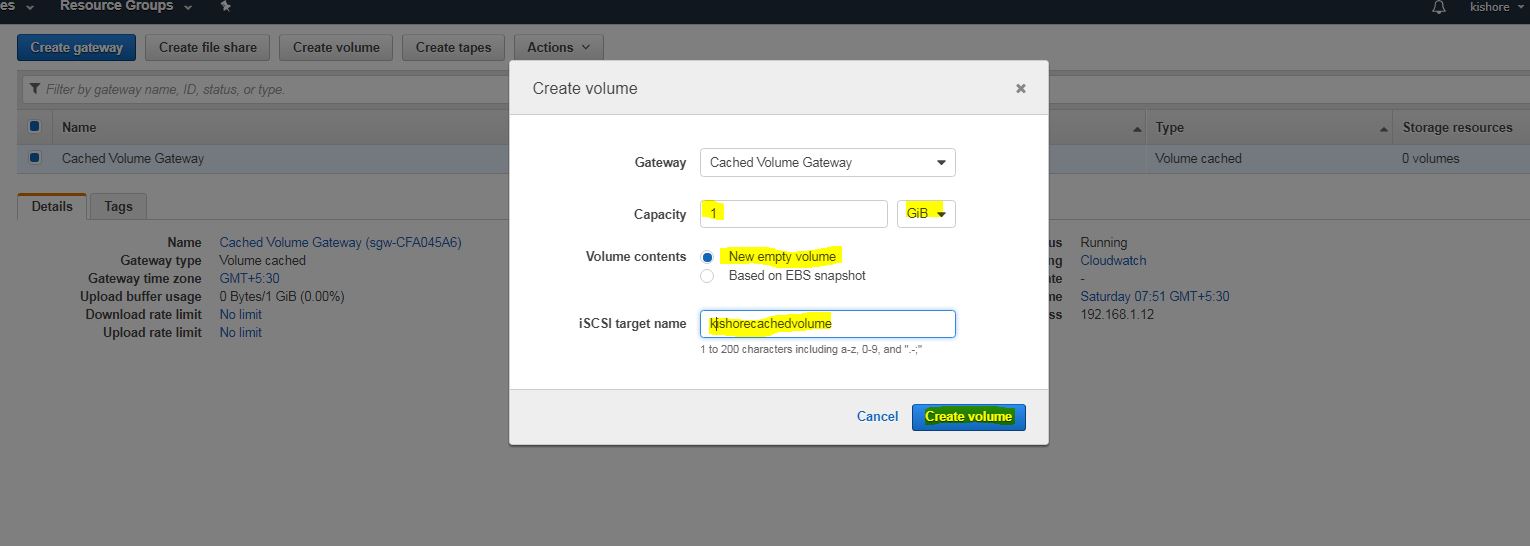Click the iSCSI target name field
The image size is (1530, 546).
pos(827,324)
